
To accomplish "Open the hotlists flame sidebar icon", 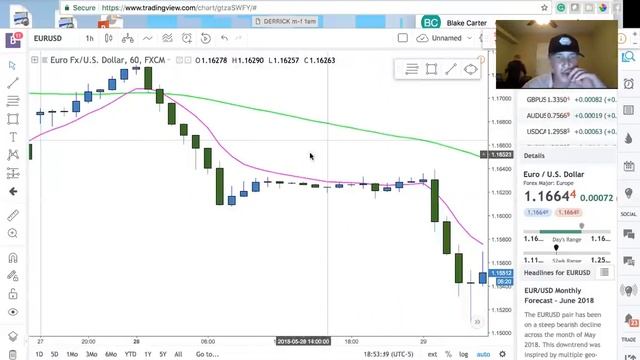I will tap(629, 138).
